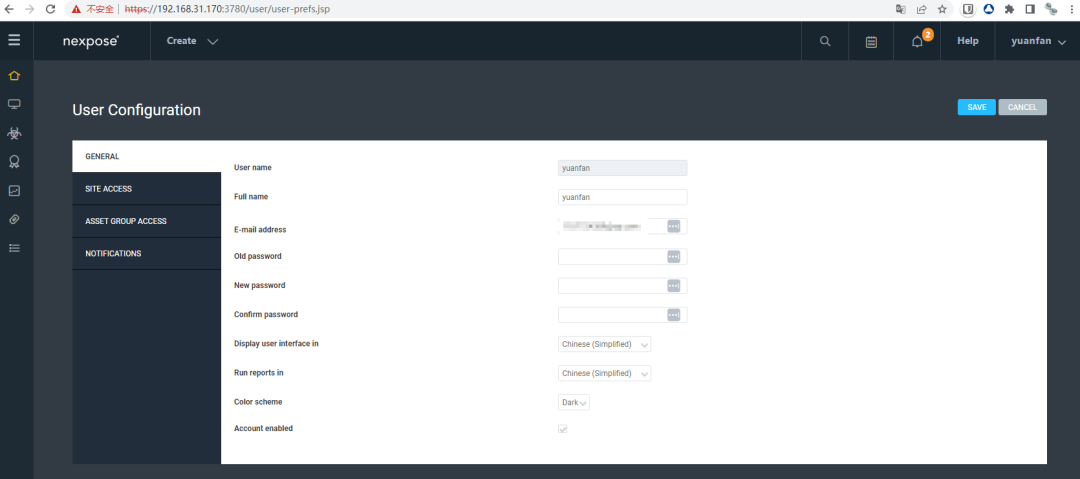Open Run reports in language dropdown
1080x479 pixels.
click(604, 373)
